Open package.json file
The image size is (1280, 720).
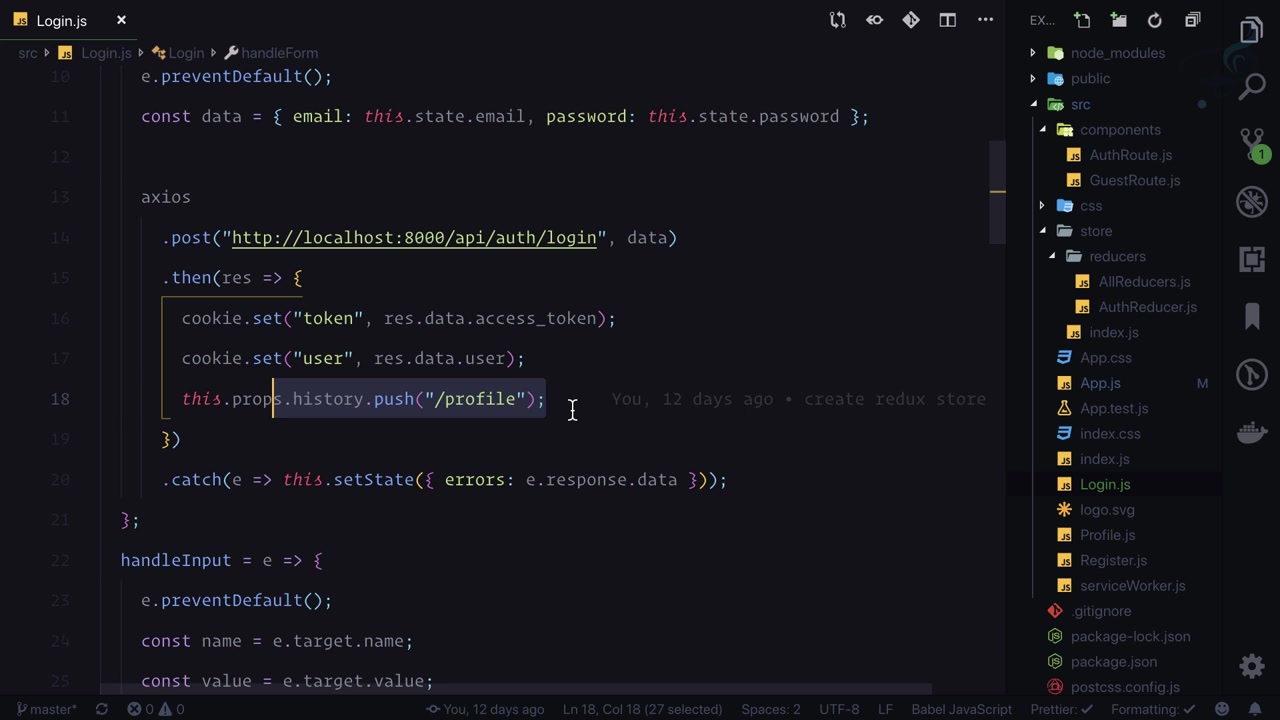click(x=1113, y=662)
